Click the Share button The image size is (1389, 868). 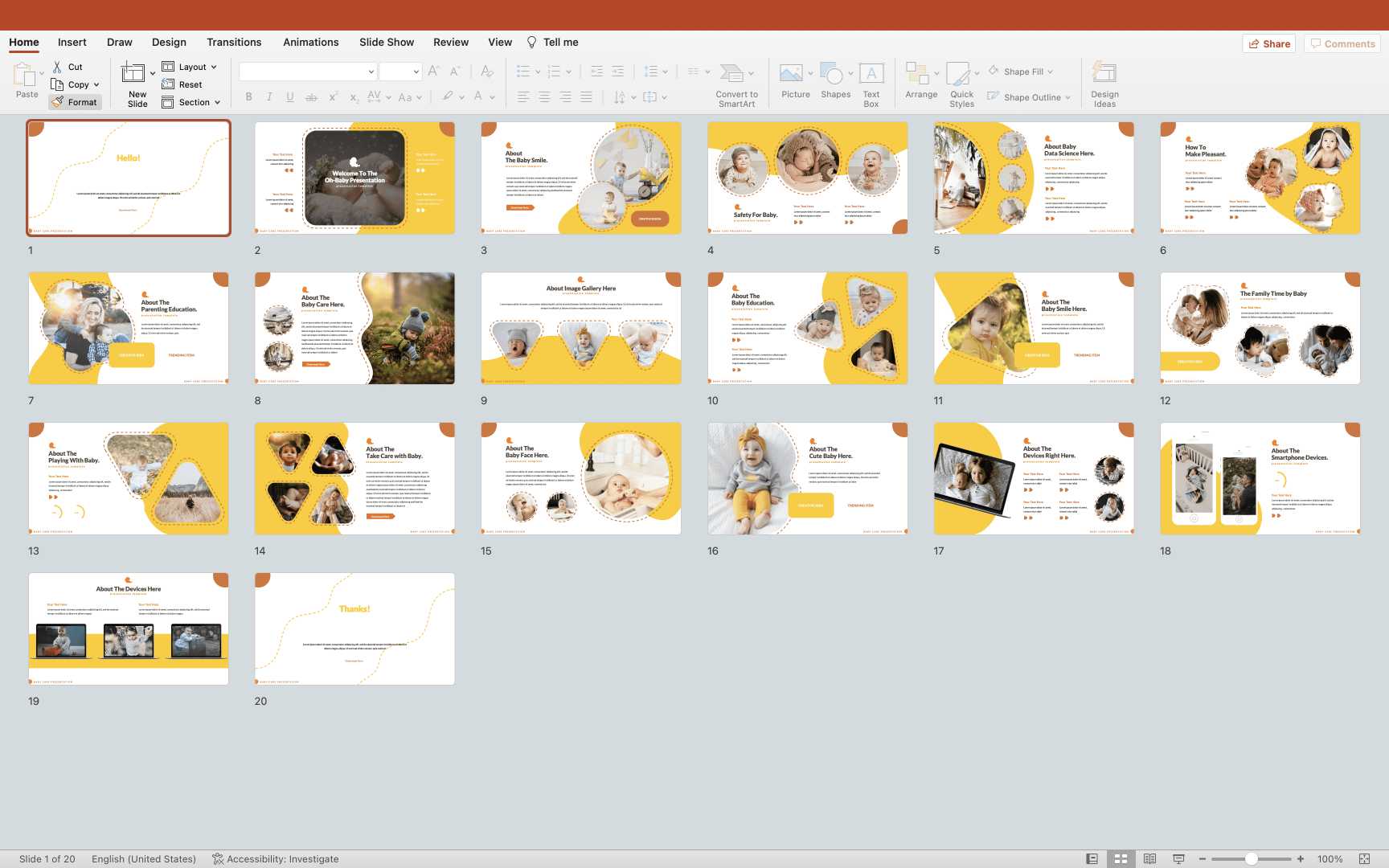(x=1269, y=43)
